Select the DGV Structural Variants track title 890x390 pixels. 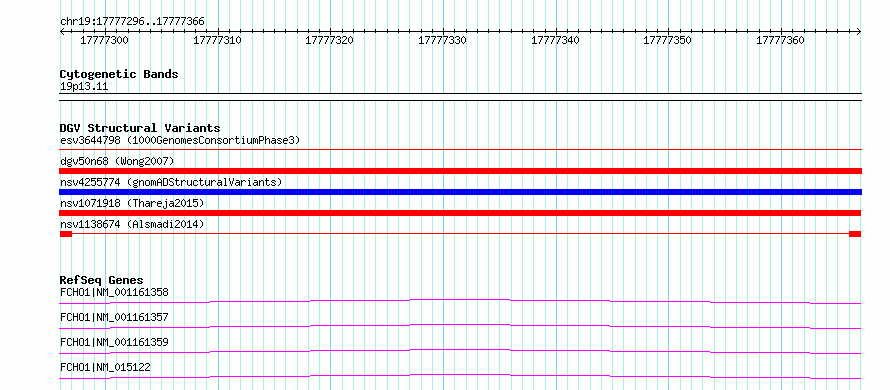click(140, 128)
